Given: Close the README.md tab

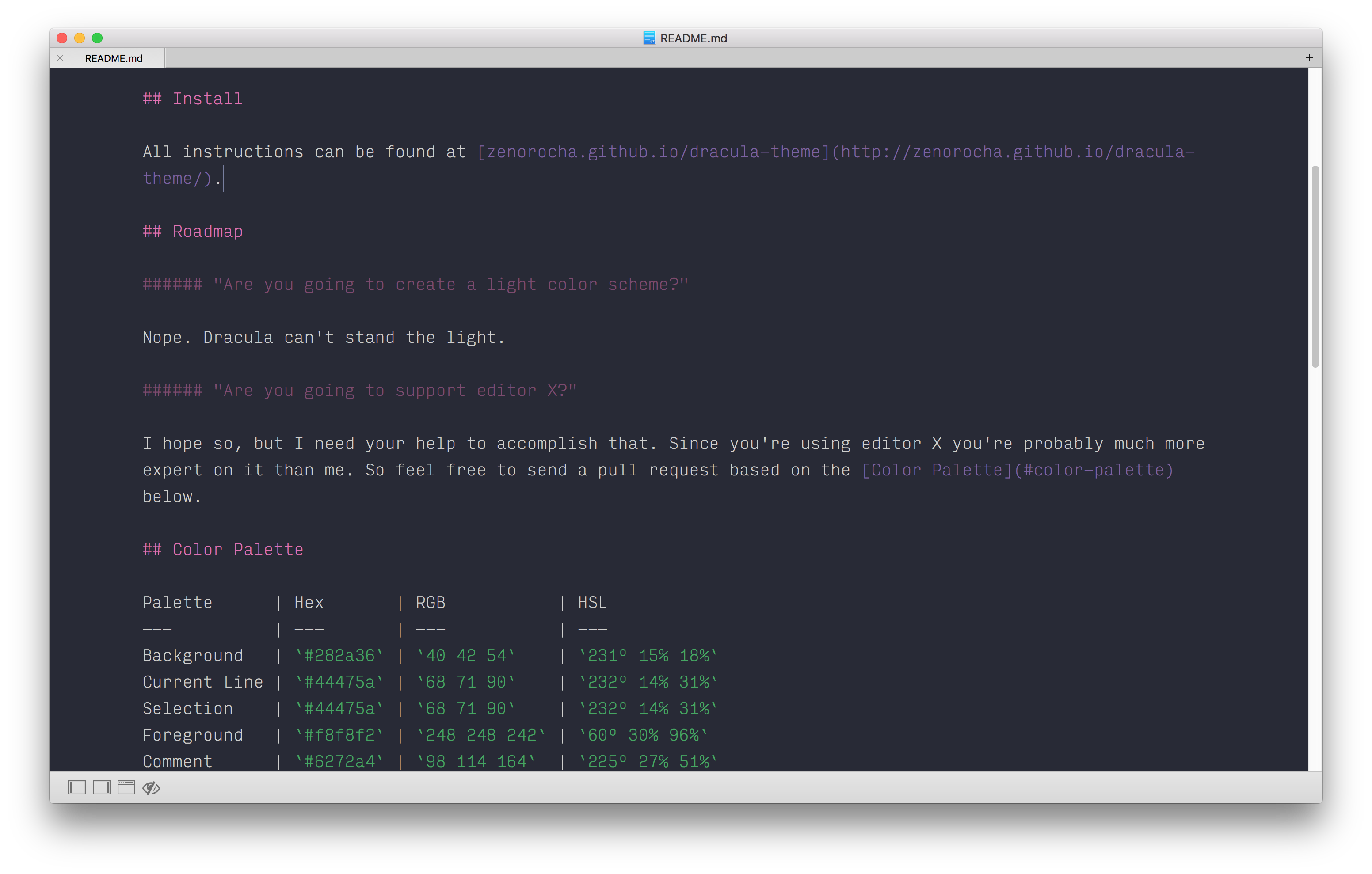Looking at the screenshot, I should pos(61,57).
